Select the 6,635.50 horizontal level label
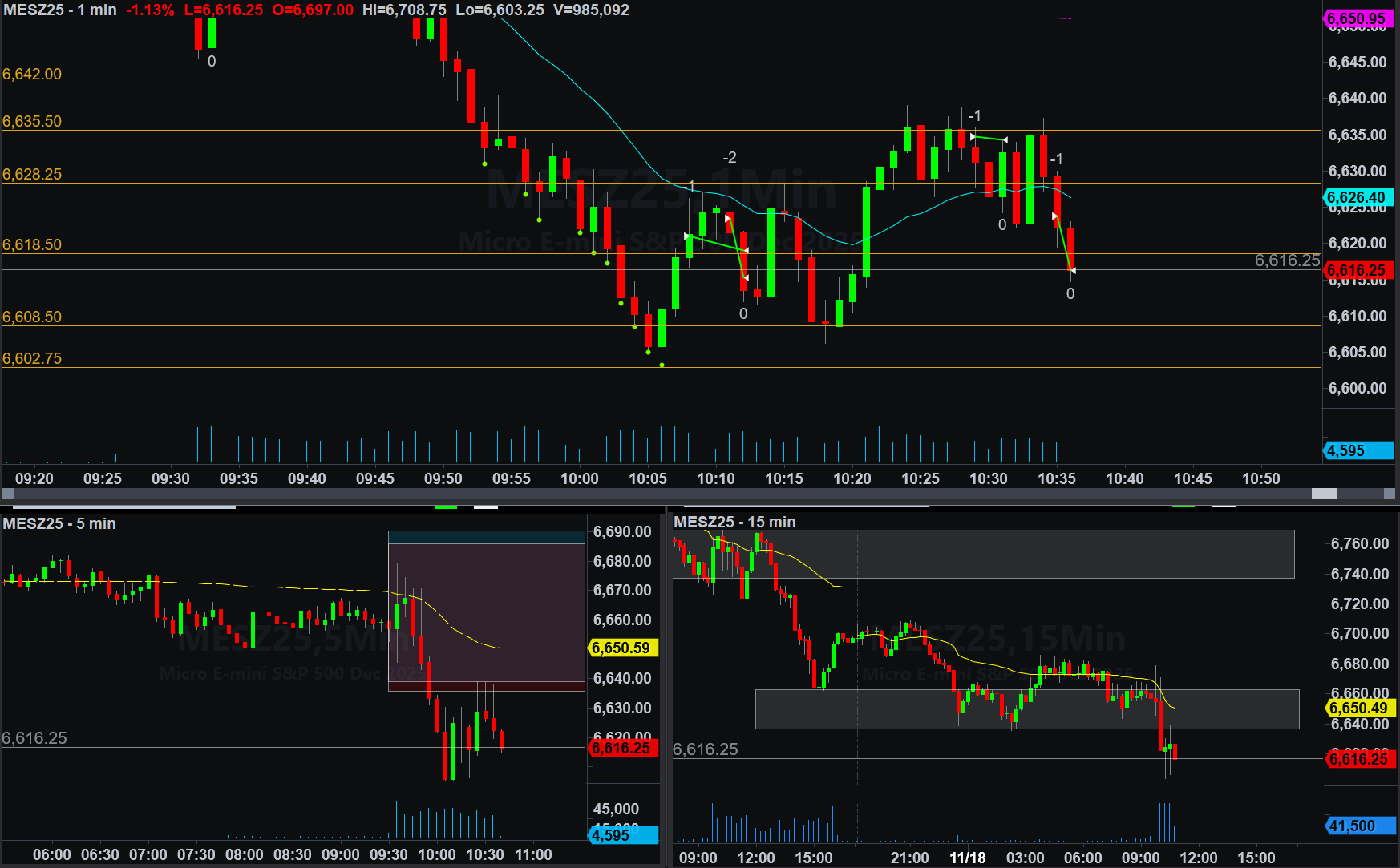This screenshot has height=868, width=1400. coord(32,121)
